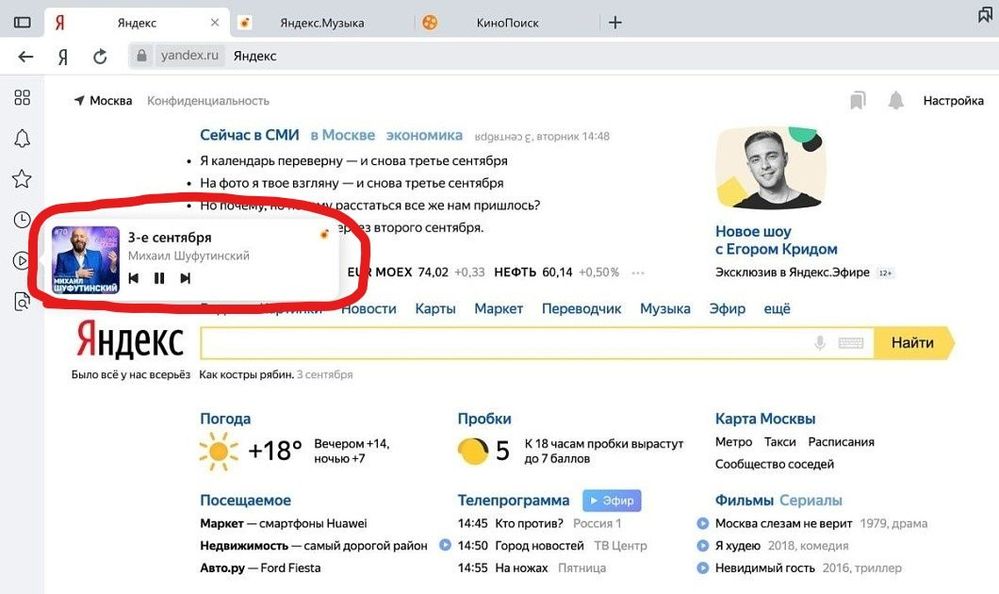Open sidebar page search icon

point(22,301)
